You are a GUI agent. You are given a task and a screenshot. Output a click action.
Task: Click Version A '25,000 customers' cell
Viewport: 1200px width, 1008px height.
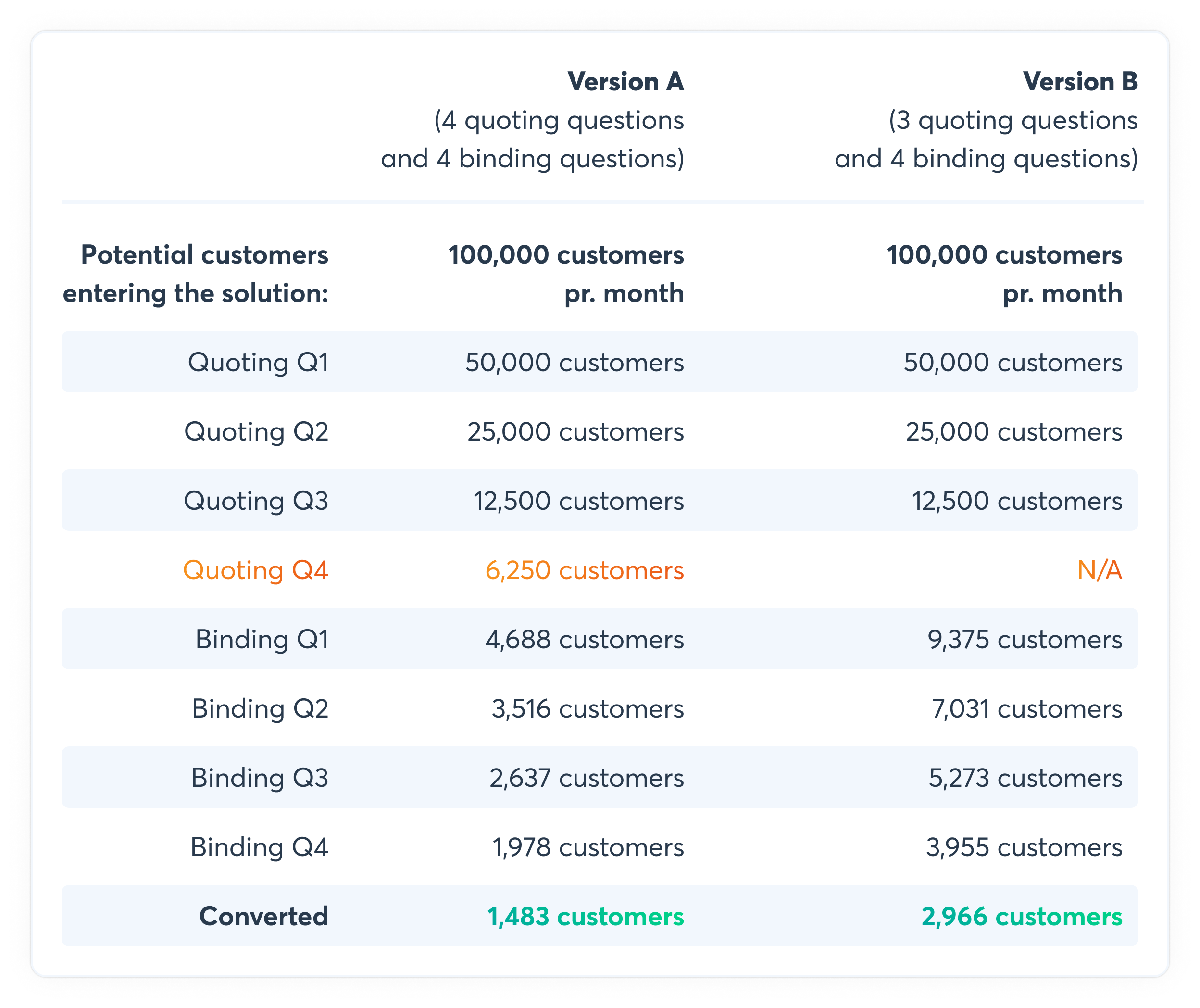click(x=575, y=432)
